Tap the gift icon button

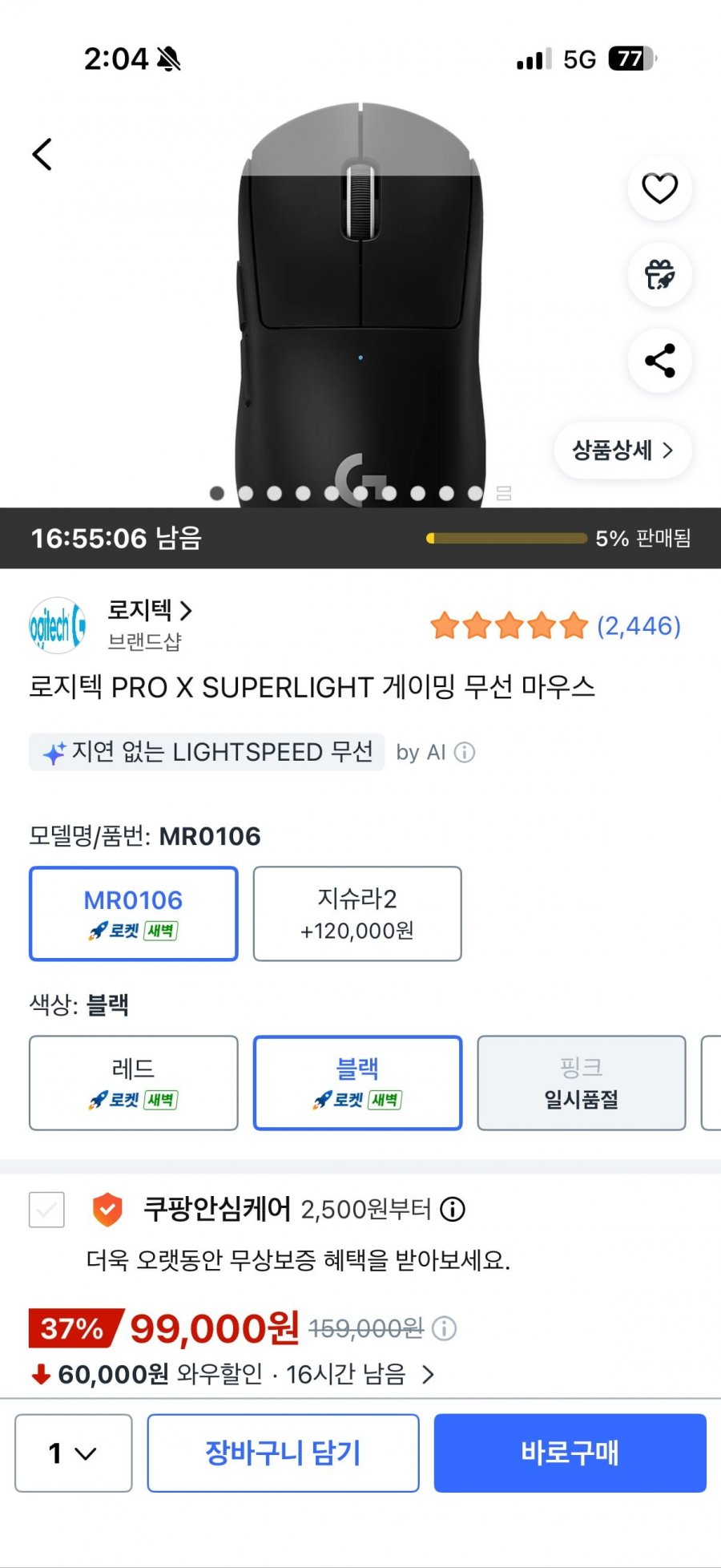(659, 275)
